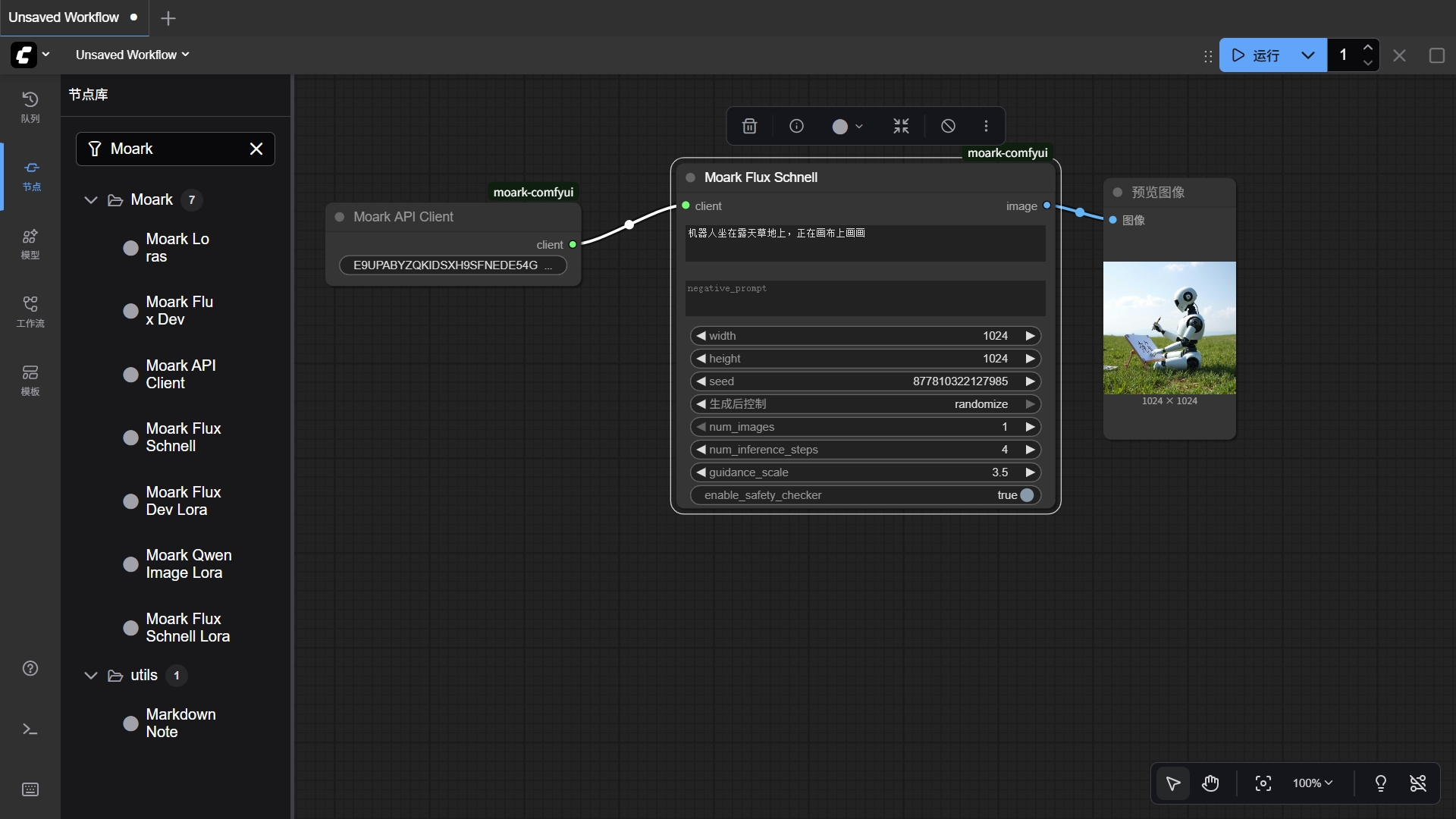Image resolution: width=1456 pixels, height=819 pixels.
Task: Select Moark Qwen Image Lora node
Action: [x=188, y=564]
